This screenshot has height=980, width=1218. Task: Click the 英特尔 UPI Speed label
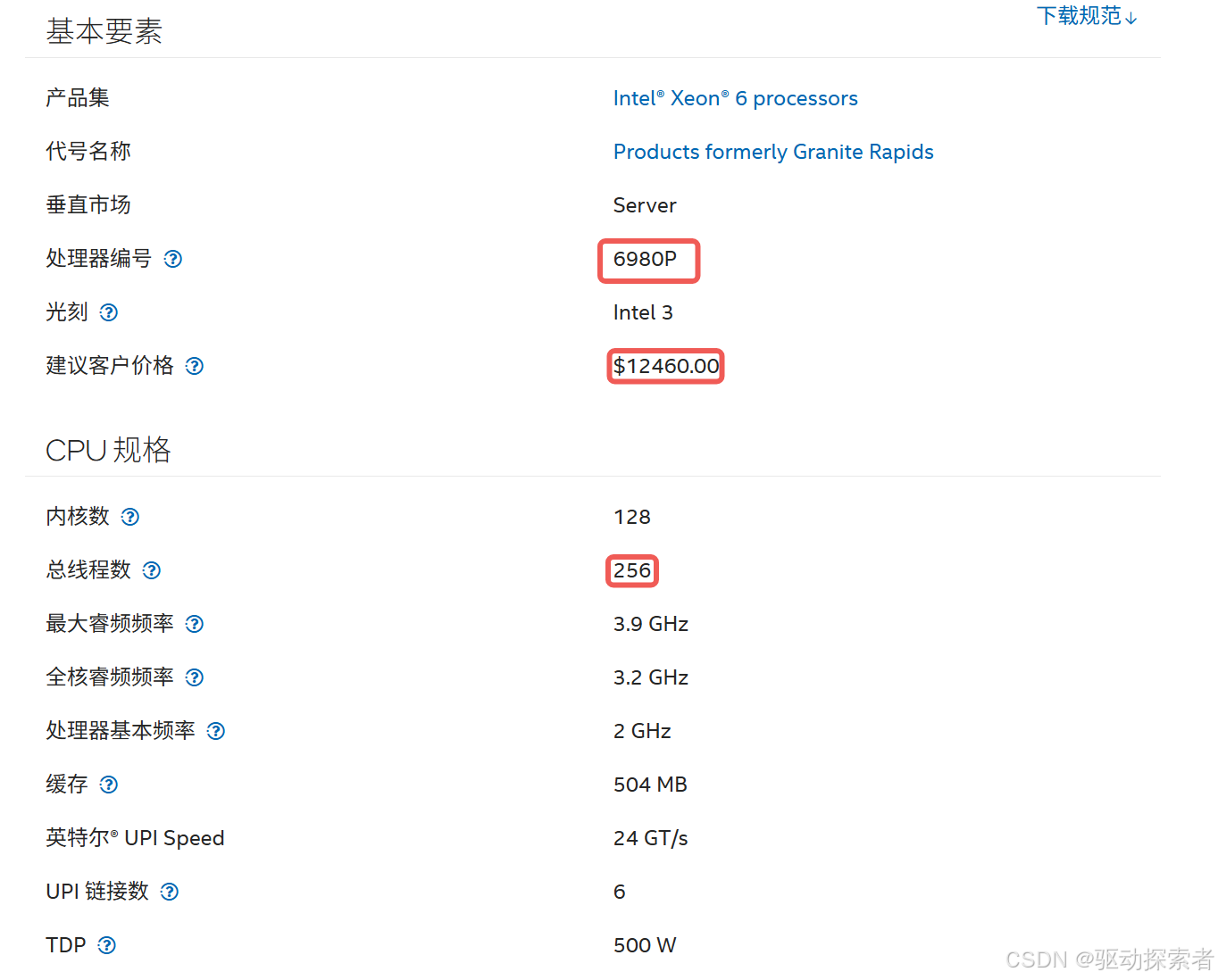(135, 838)
